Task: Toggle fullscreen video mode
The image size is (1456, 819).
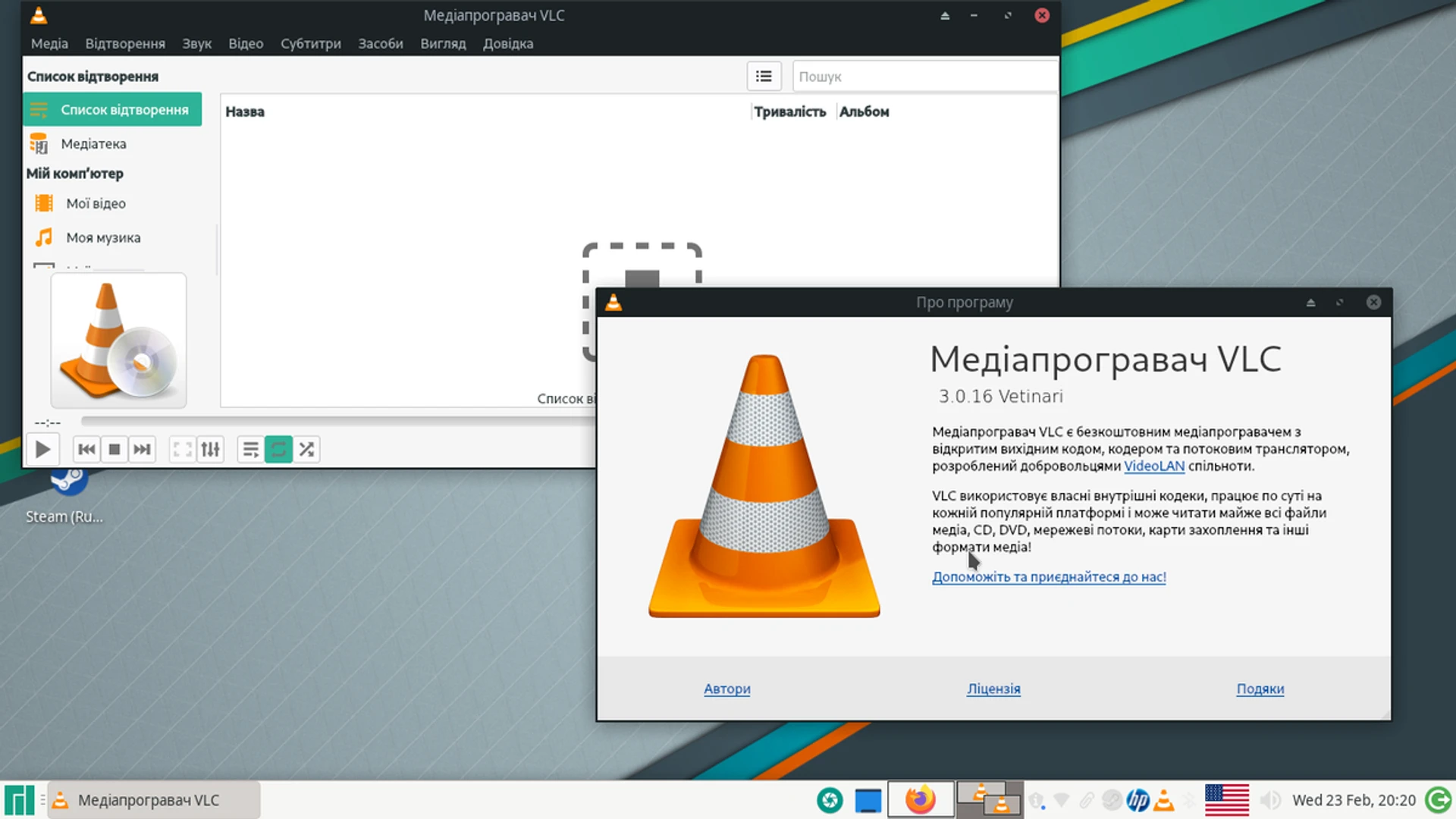Action: tap(182, 450)
